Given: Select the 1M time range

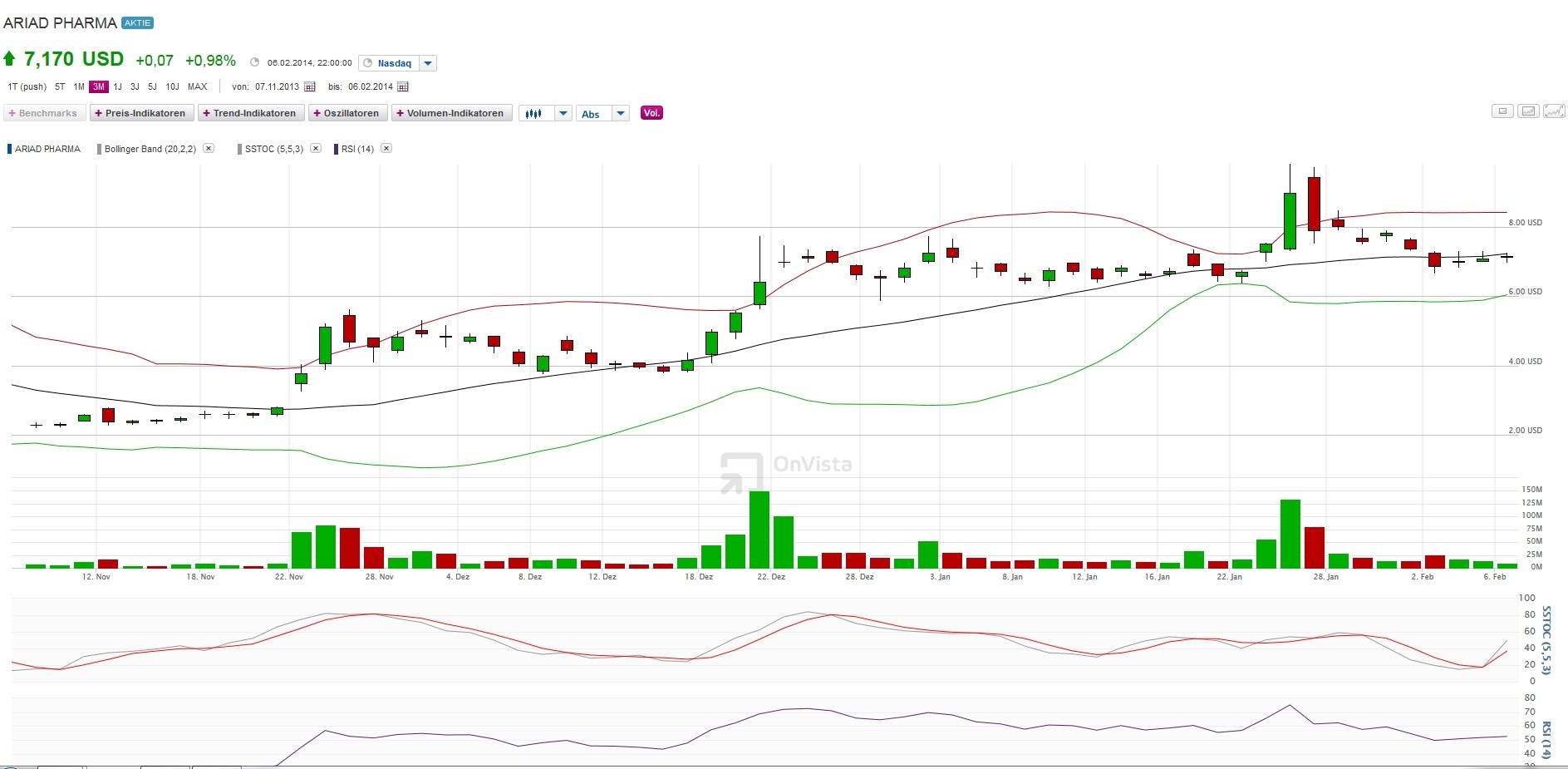Looking at the screenshot, I should [x=79, y=86].
